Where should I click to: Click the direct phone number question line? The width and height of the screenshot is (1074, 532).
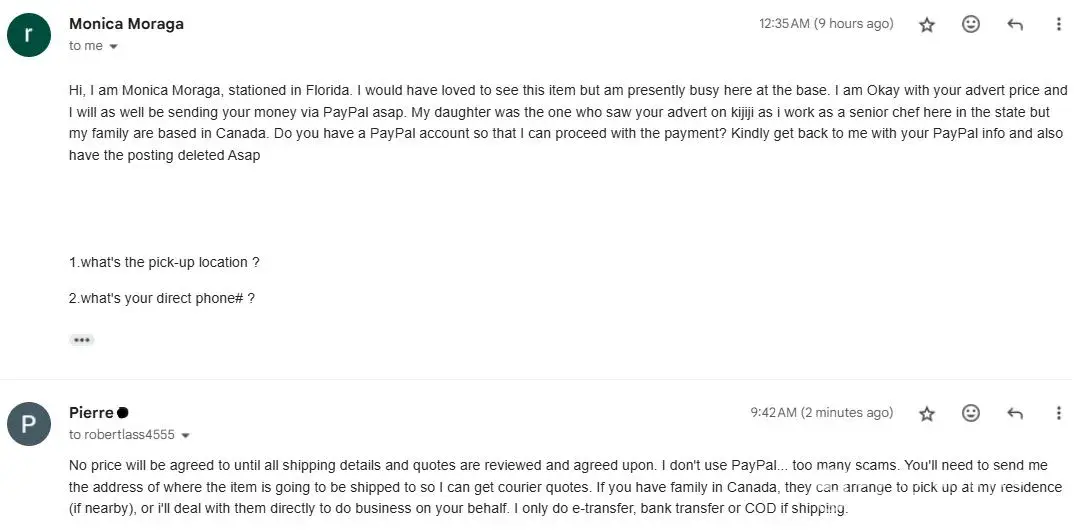coord(161,298)
